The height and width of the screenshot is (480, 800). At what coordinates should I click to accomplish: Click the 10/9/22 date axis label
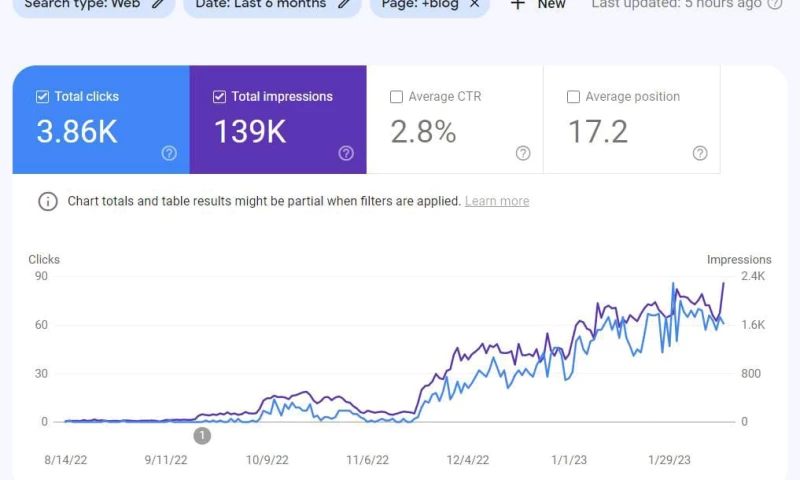click(267, 460)
